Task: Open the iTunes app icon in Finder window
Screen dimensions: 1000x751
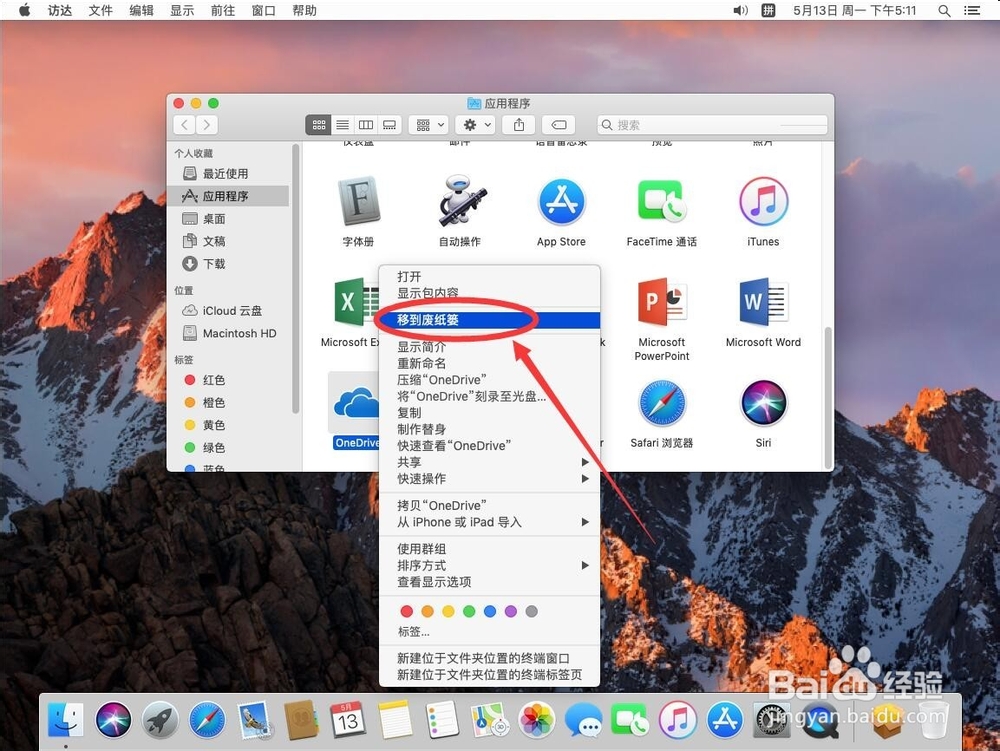Action: [763, 201]
